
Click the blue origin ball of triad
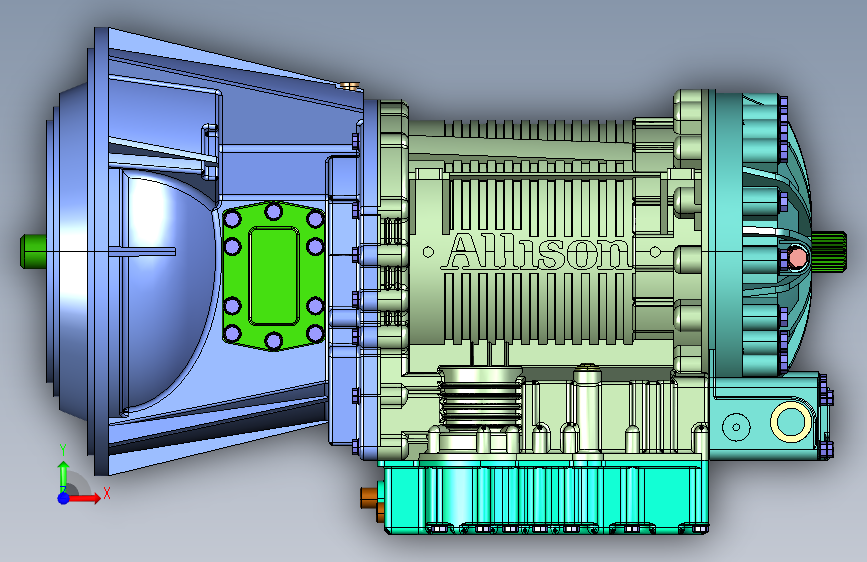click(64, 498)
